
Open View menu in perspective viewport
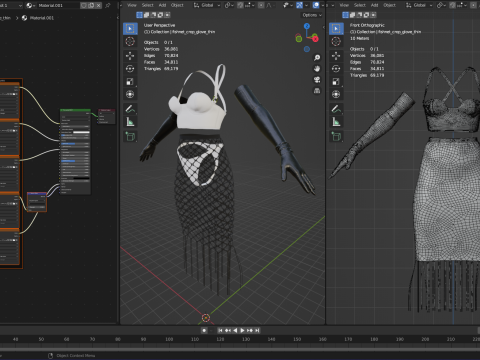[132, 5]
